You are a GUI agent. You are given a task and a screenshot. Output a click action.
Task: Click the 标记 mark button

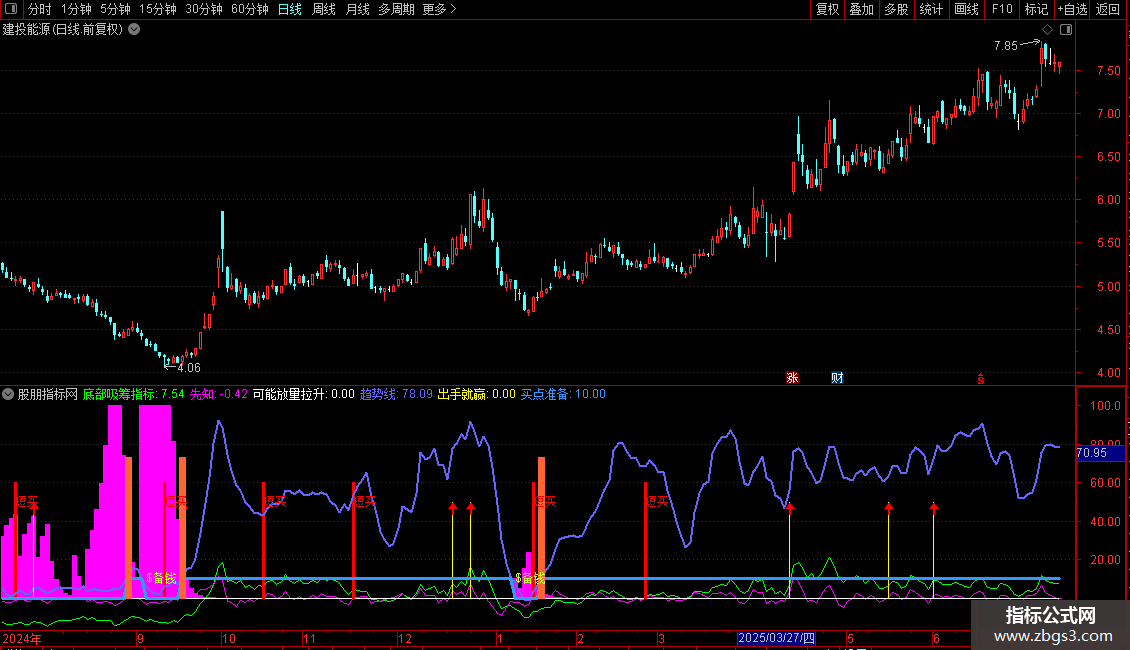(1036, 9)
